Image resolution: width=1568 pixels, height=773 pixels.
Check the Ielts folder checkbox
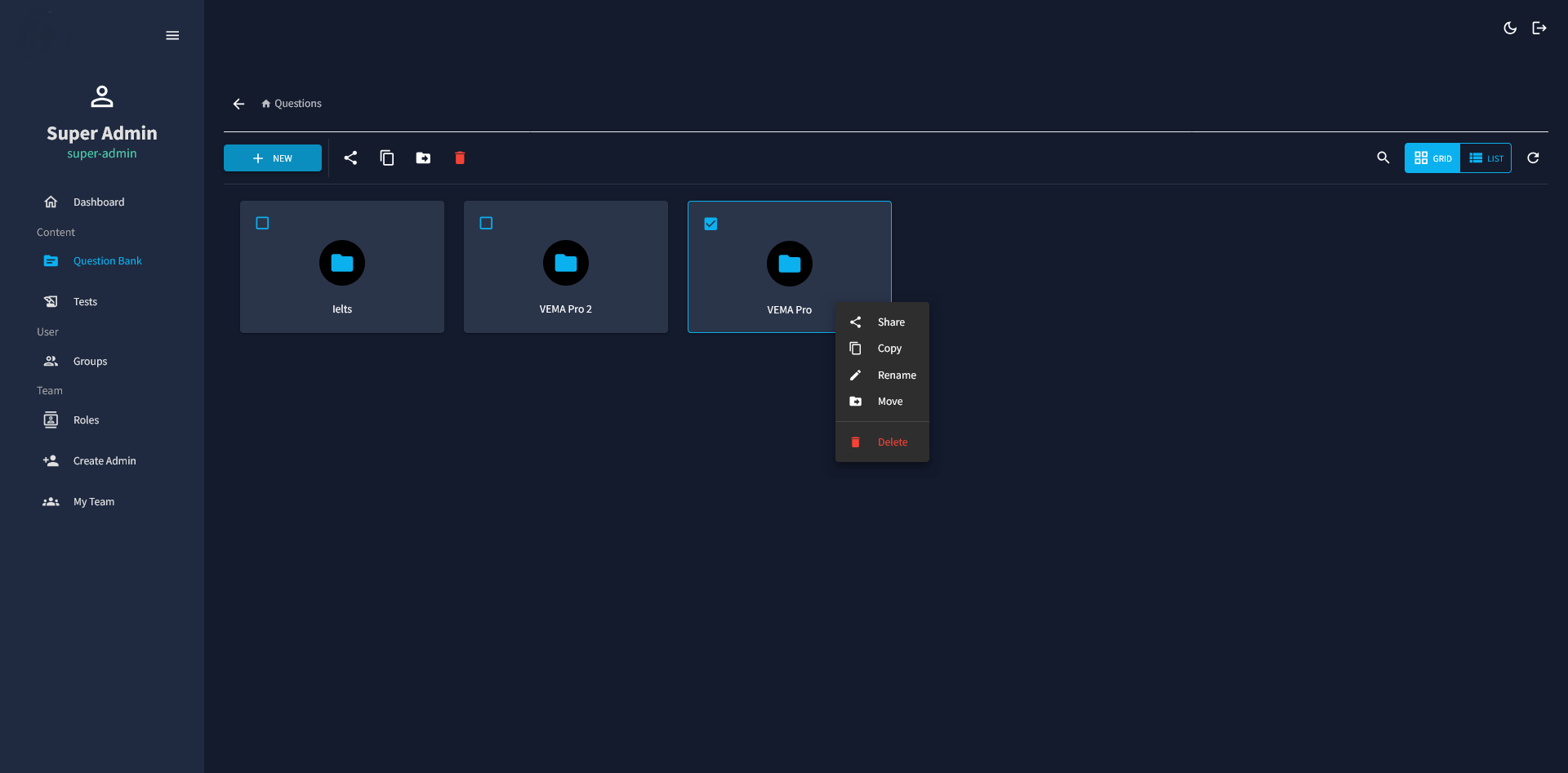[262, 222]
